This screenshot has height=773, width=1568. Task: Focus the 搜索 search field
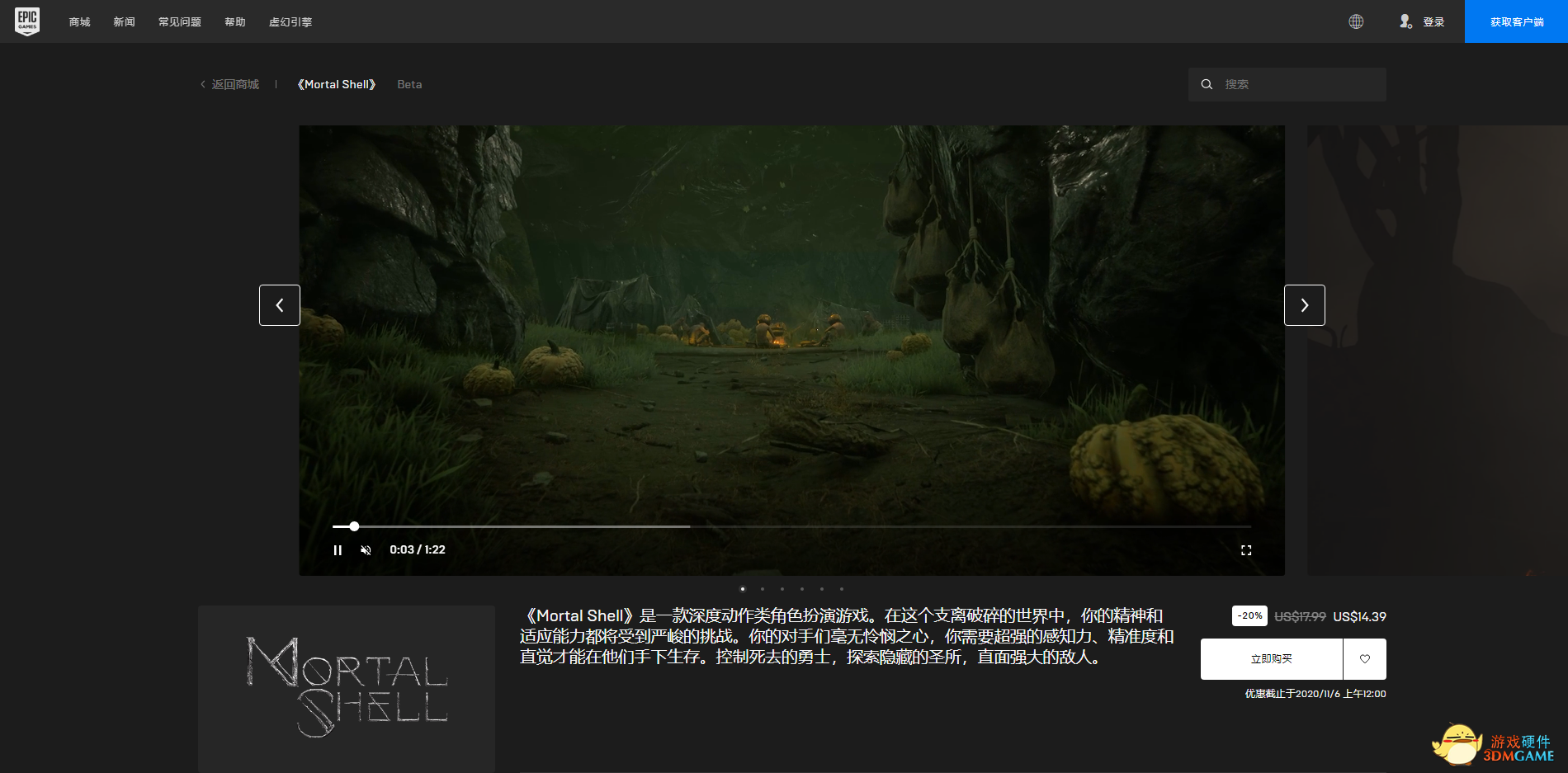1287,84
